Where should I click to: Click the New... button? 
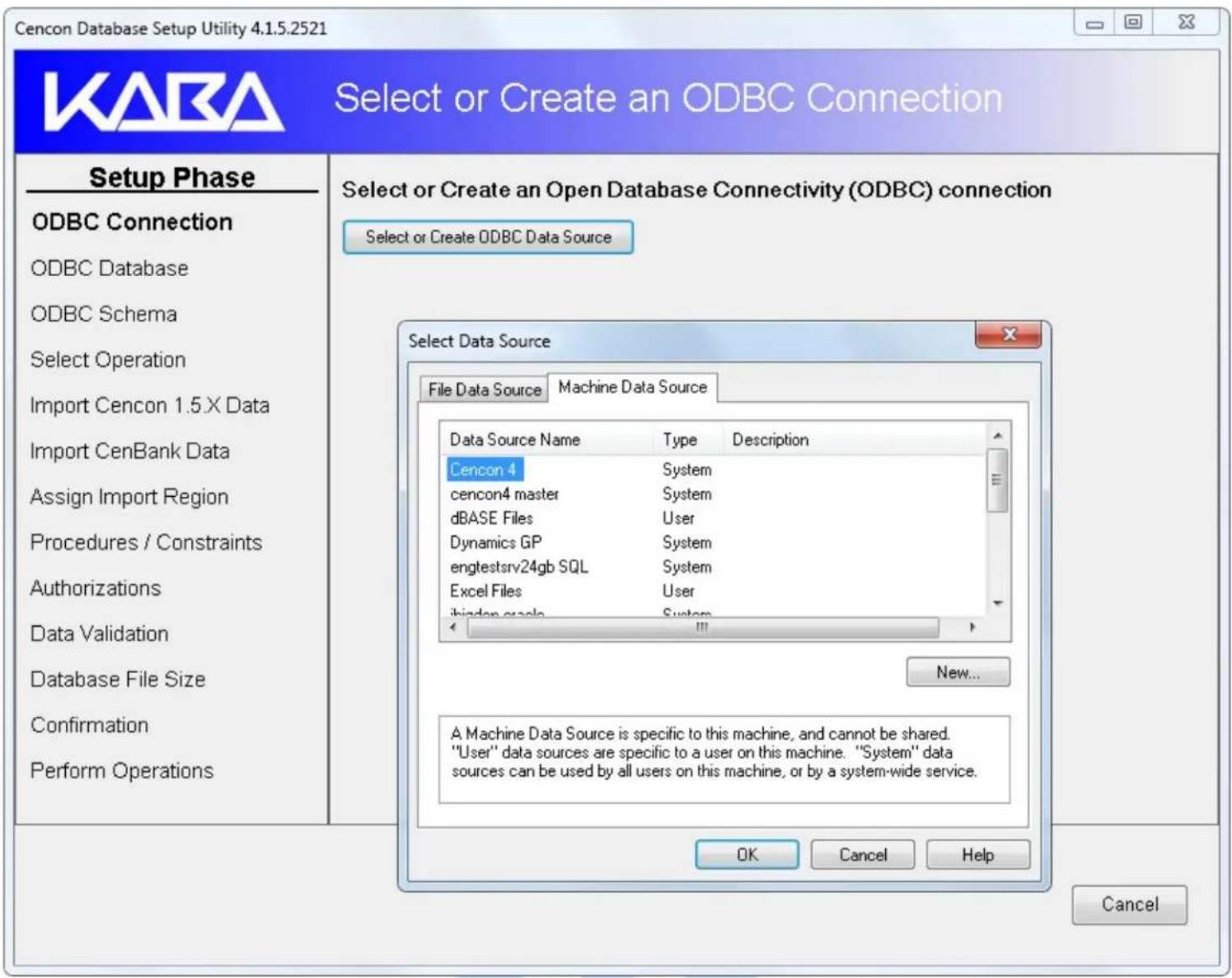[958, 672]
